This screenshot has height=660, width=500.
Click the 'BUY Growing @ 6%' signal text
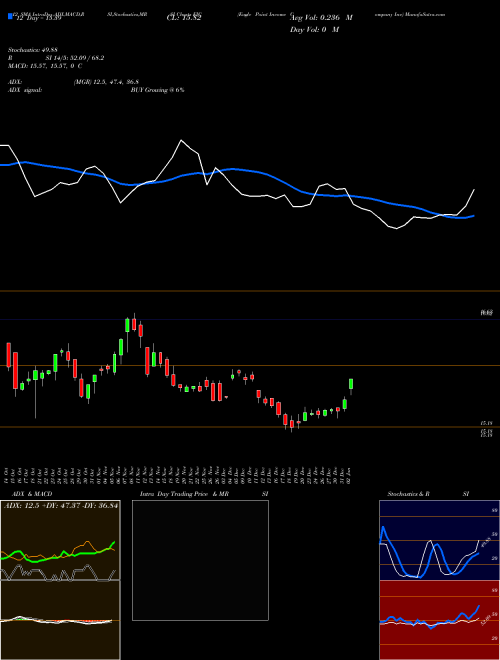click(157, 90)
